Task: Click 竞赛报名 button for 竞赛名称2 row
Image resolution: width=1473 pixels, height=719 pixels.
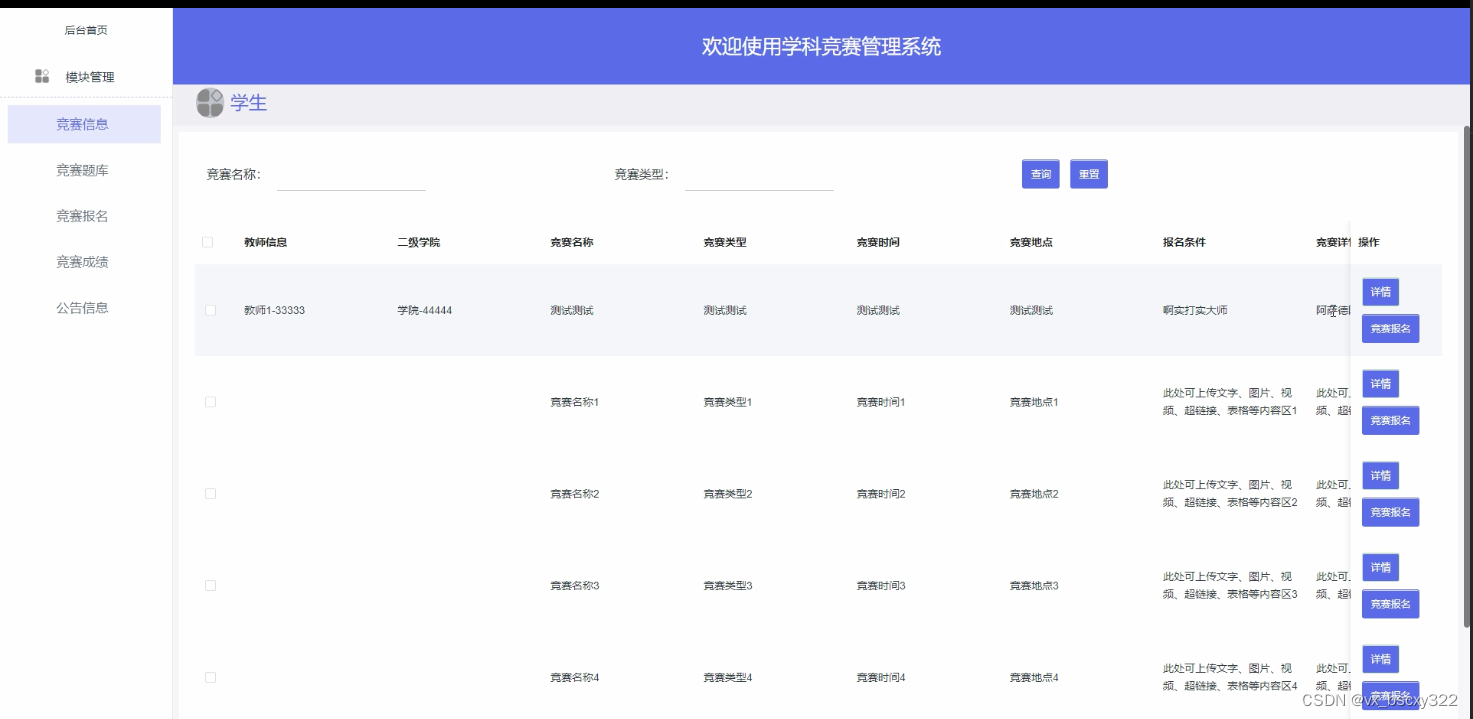Action: [x=1391, y=512]
